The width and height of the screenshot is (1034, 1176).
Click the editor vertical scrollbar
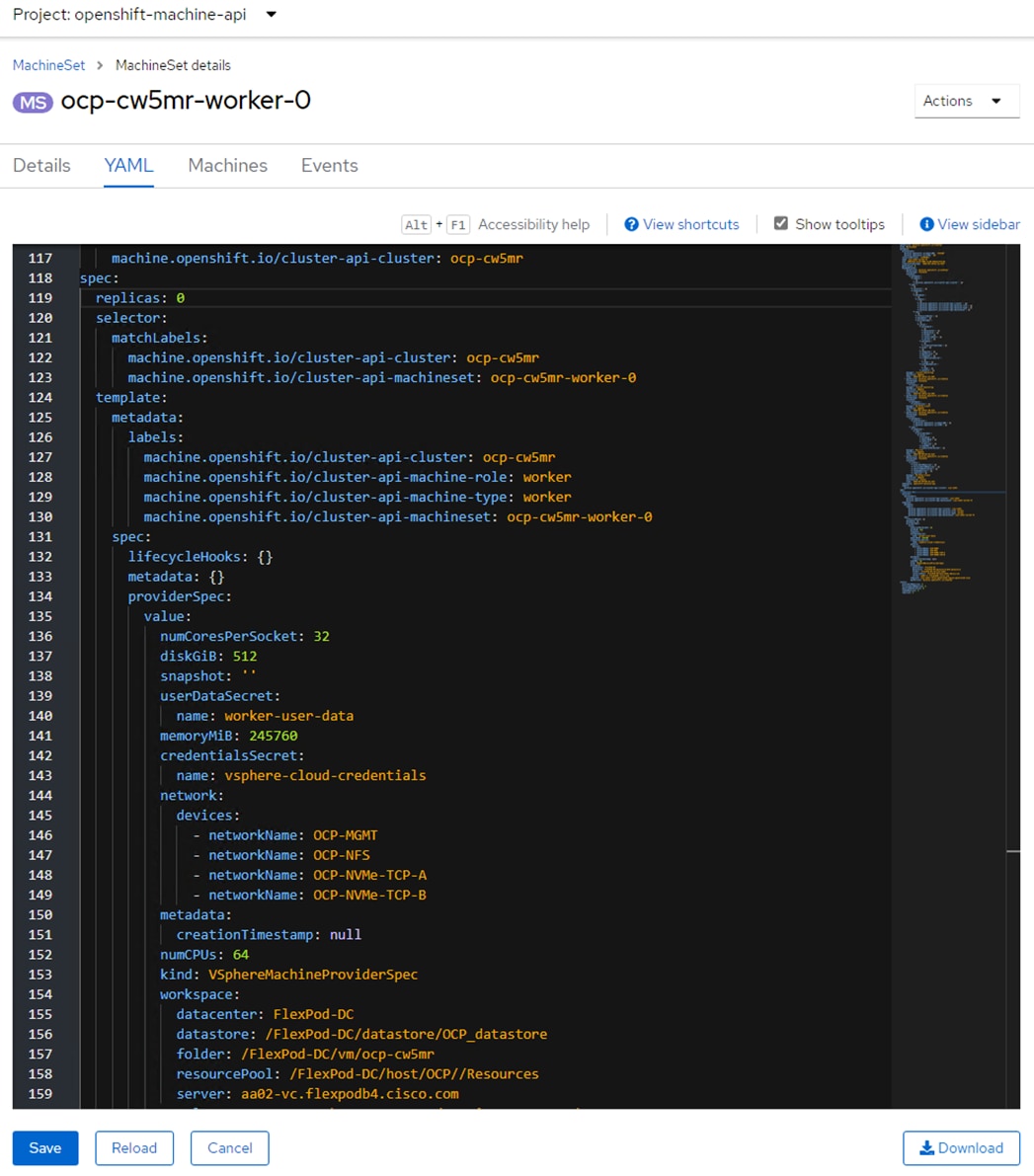coord(1013,675)
